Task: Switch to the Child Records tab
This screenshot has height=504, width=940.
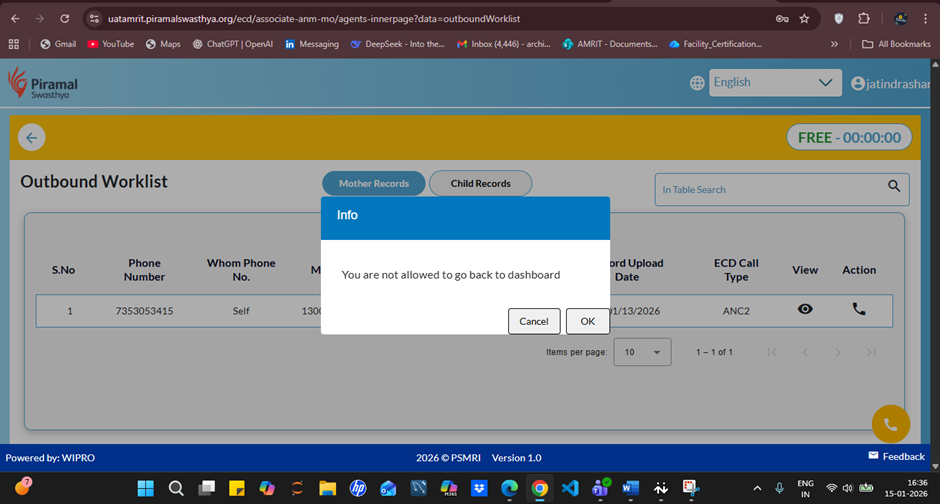Action: [480, 184]
